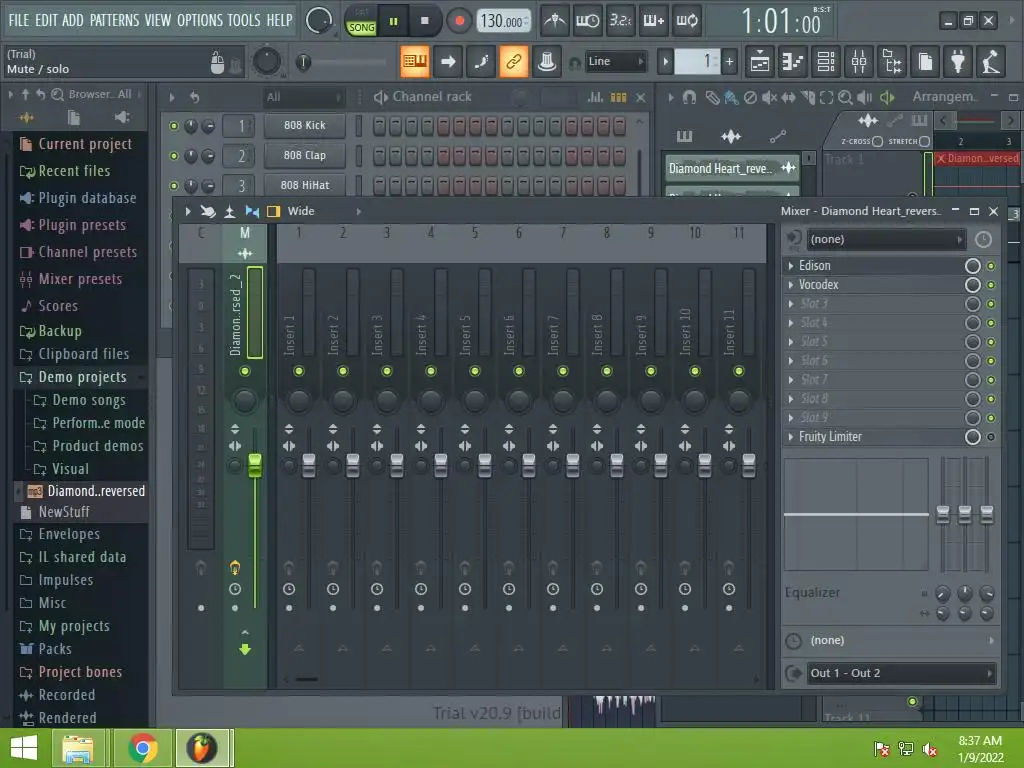Image resolution: width=1024 pixels, height=768 pixels.
Task: Stop playback with the stop button
Action: [x=424, y=21]
